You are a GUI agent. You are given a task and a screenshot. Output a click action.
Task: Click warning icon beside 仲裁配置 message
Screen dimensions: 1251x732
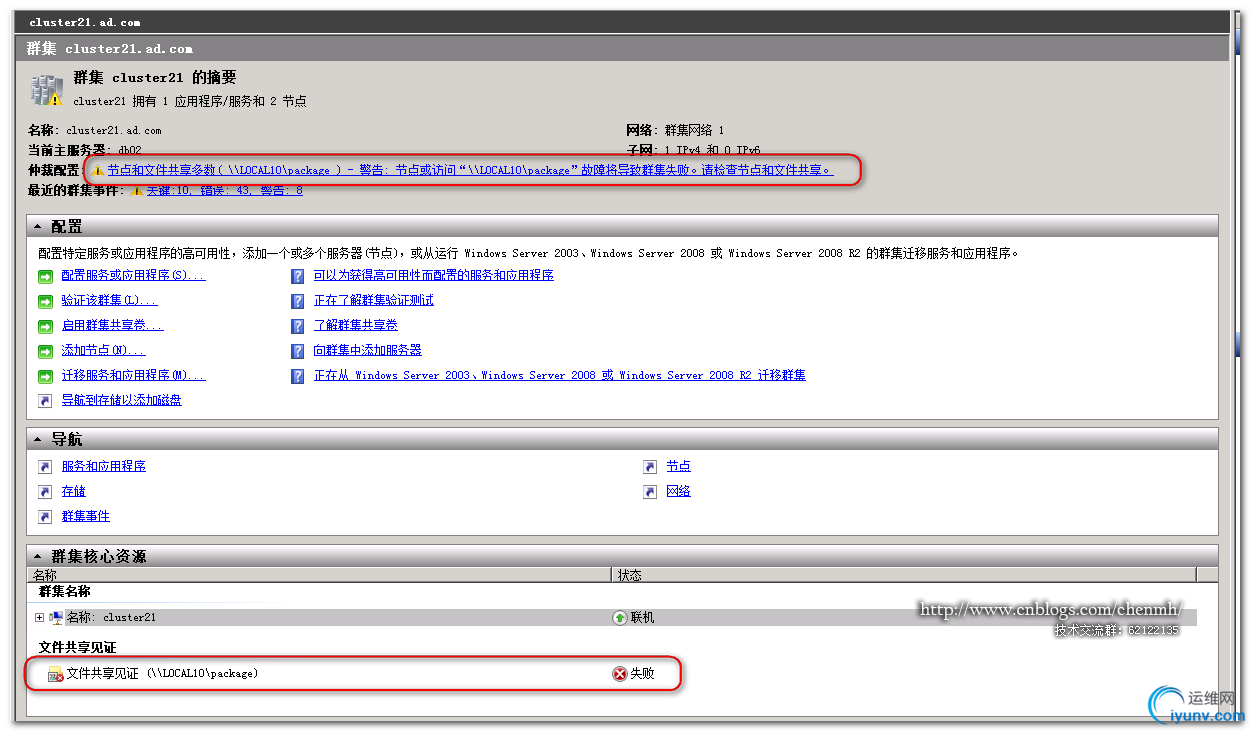[x=98, y=171]
